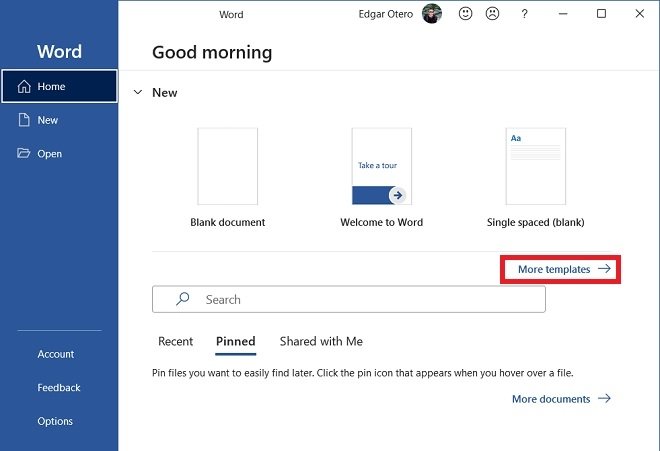Minimize the Word window

pyautogui.click(x=563, y=14)
